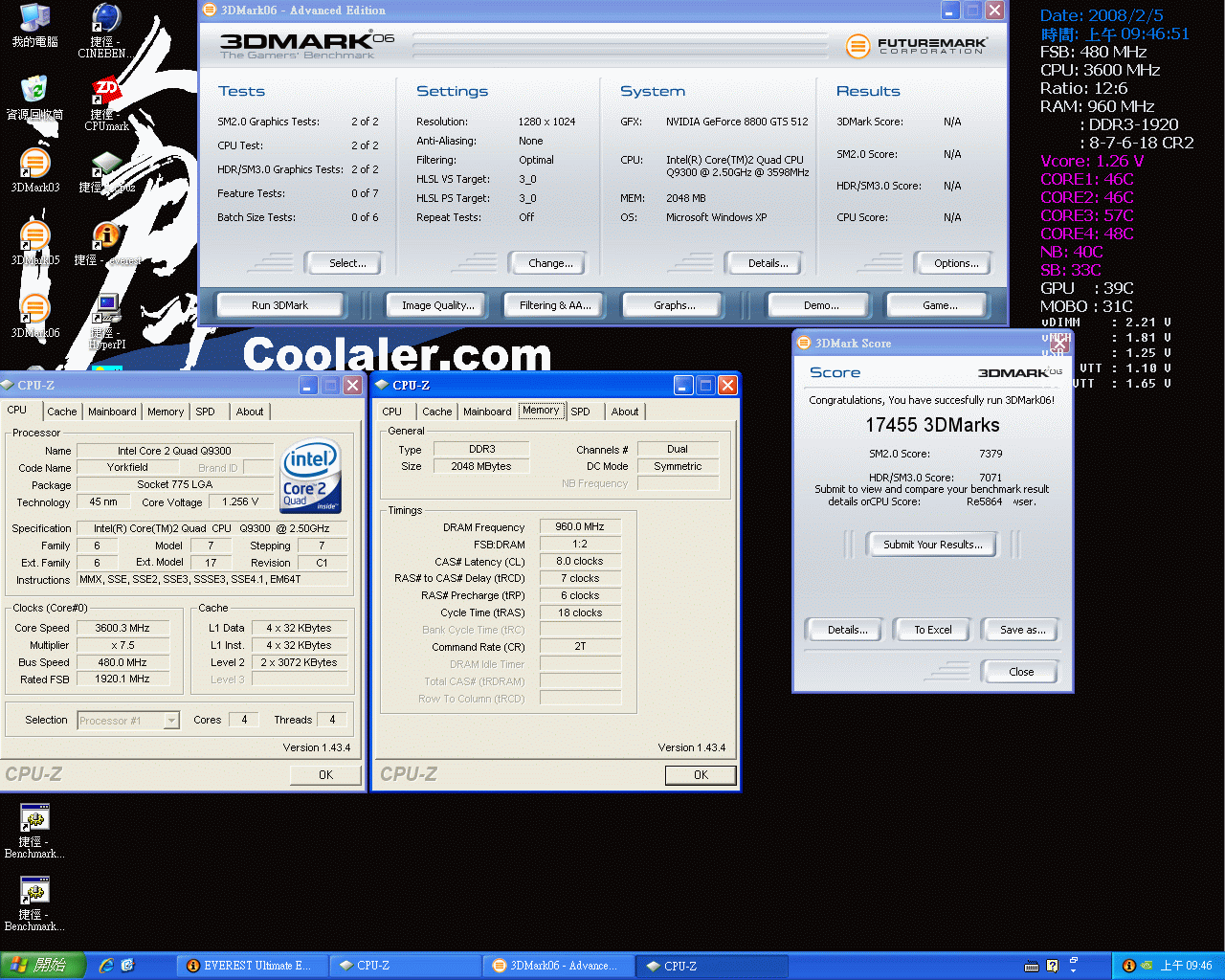Launch the 3DMark05 desktop shortcut
This screenshot has width=1225, height=980.
(x=34, y=243)
